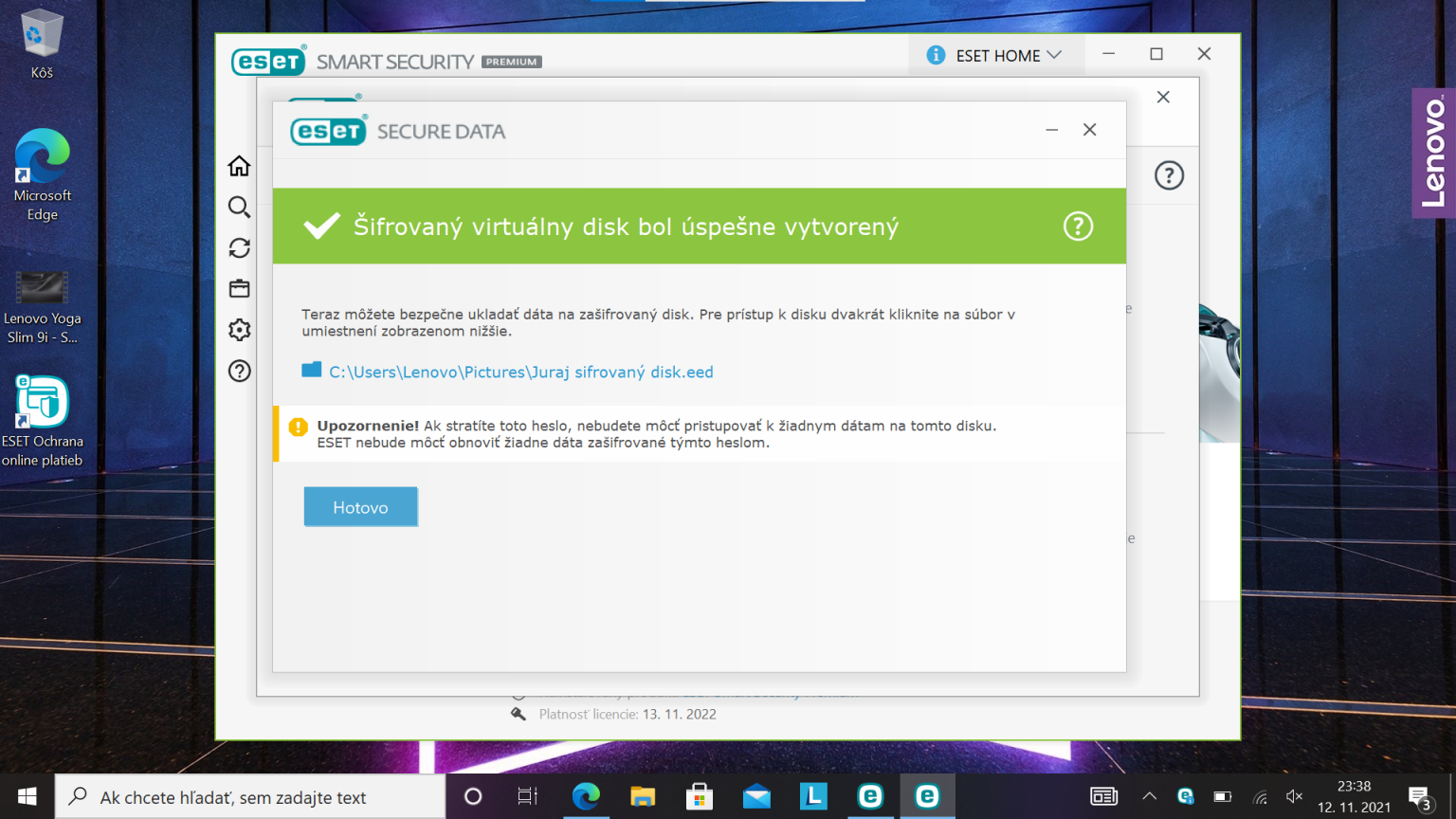
Task: Minimize the Secure Data dialog
Action: [x=1051, y=130]
